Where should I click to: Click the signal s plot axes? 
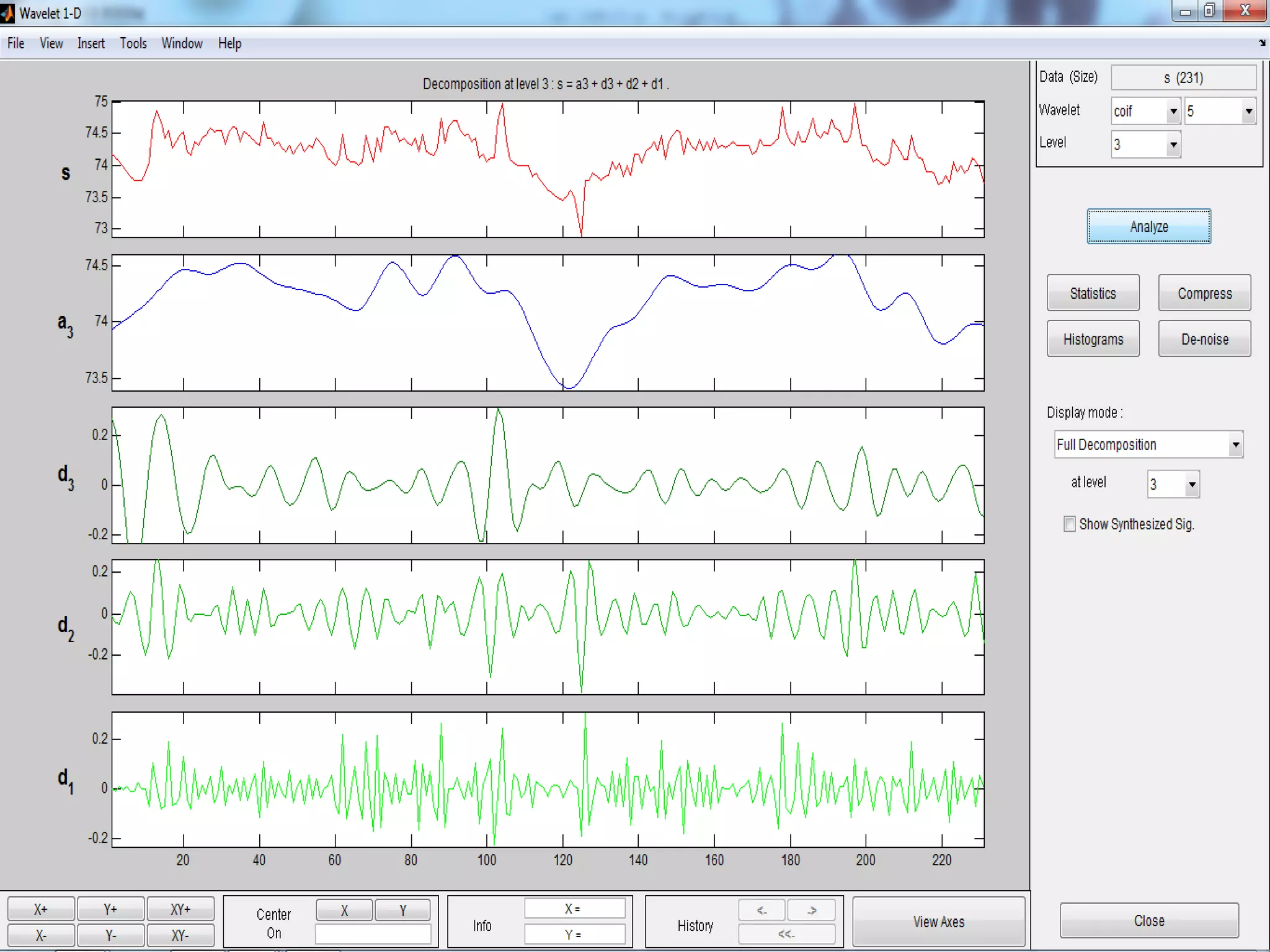548,169
